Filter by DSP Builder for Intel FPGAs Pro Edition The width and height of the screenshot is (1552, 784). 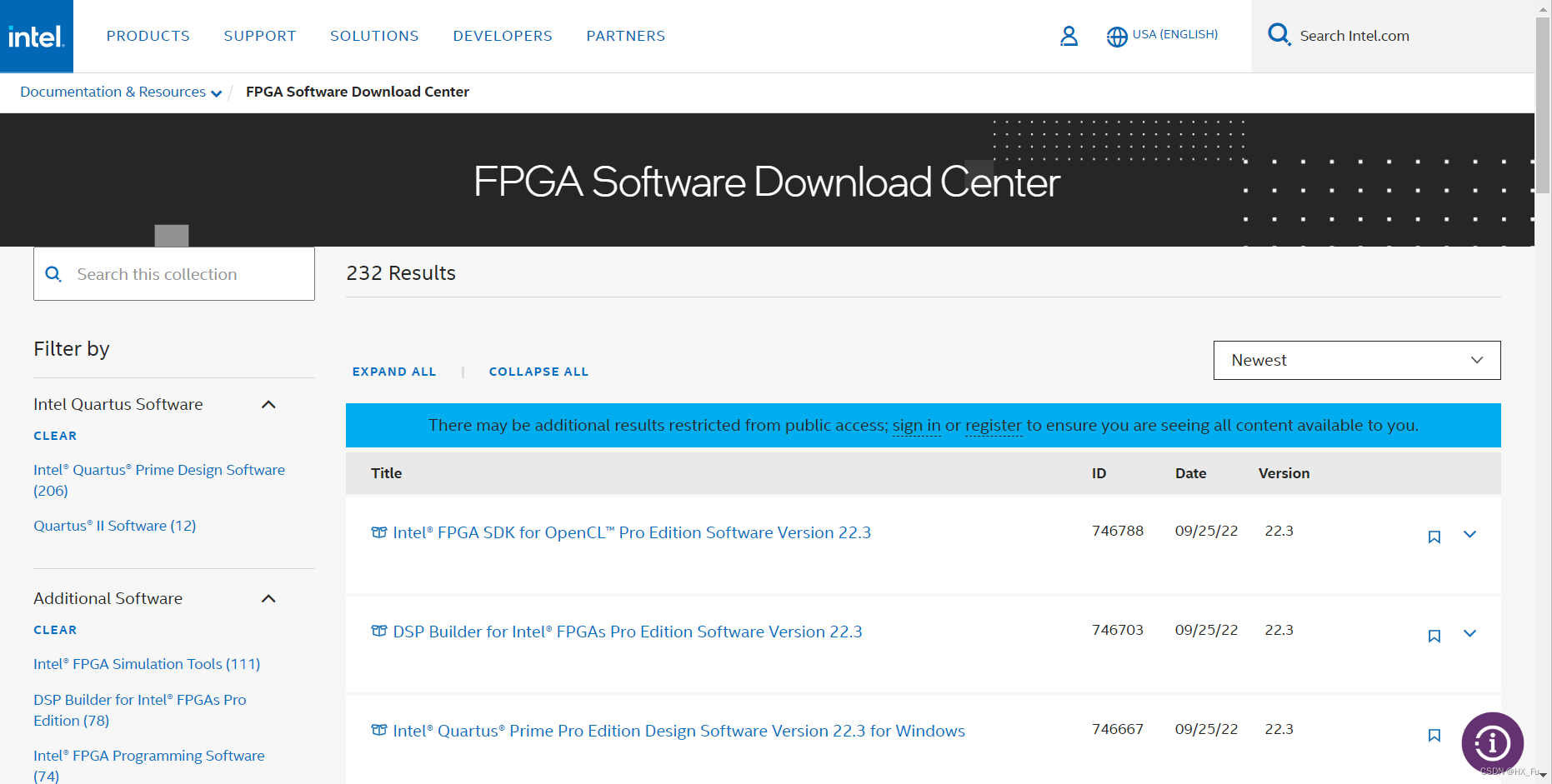pos(140,710)
